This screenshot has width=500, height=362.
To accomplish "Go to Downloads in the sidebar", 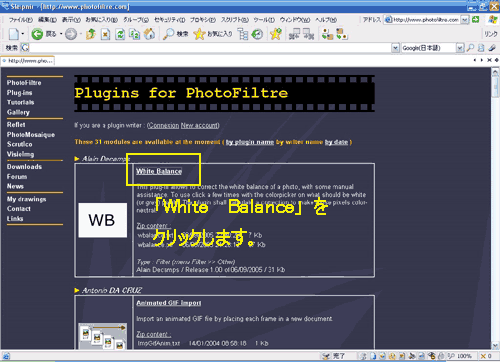I will click(24, 167).
